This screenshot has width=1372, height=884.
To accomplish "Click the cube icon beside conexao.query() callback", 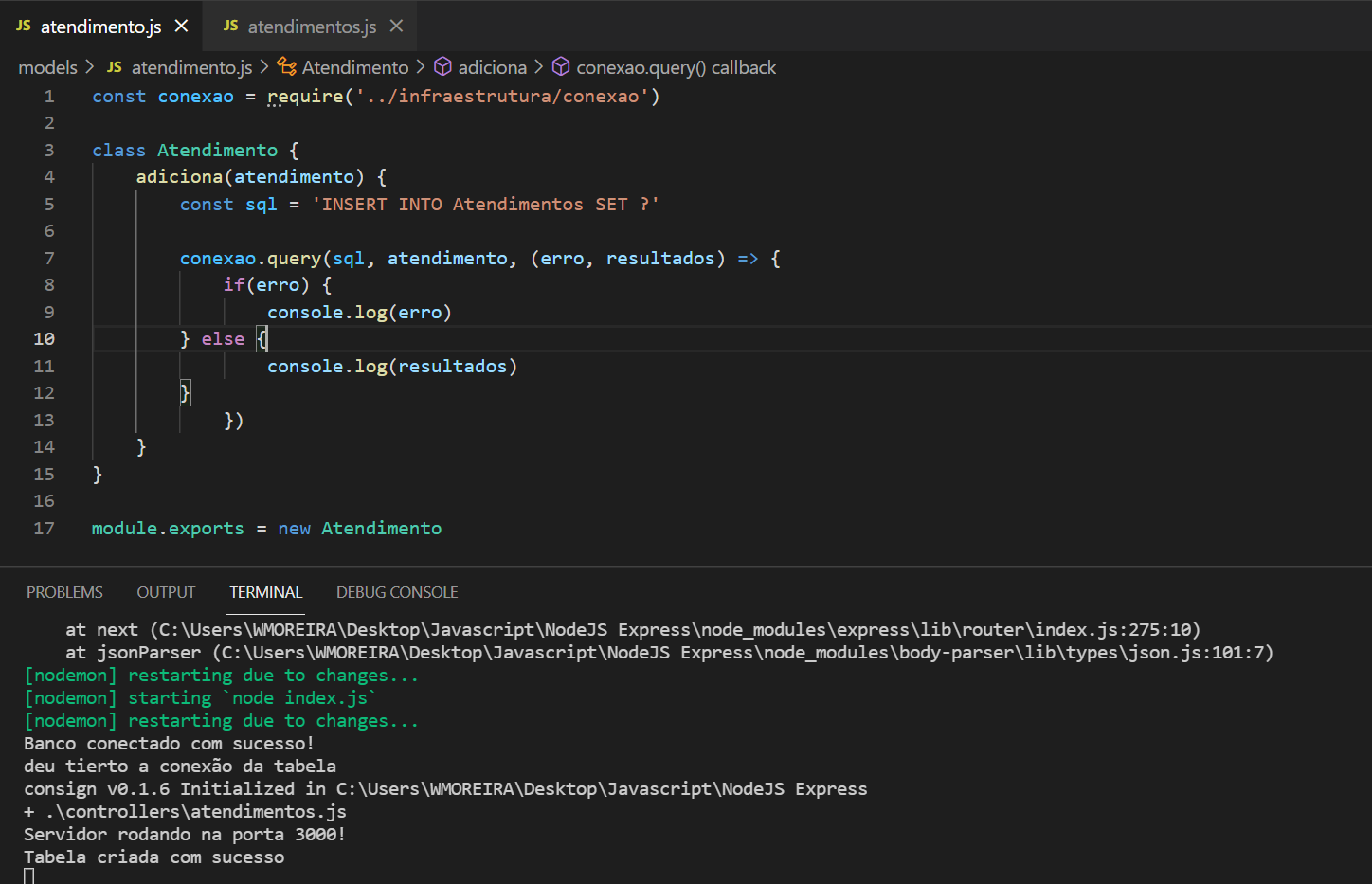I will coord(561,66).
